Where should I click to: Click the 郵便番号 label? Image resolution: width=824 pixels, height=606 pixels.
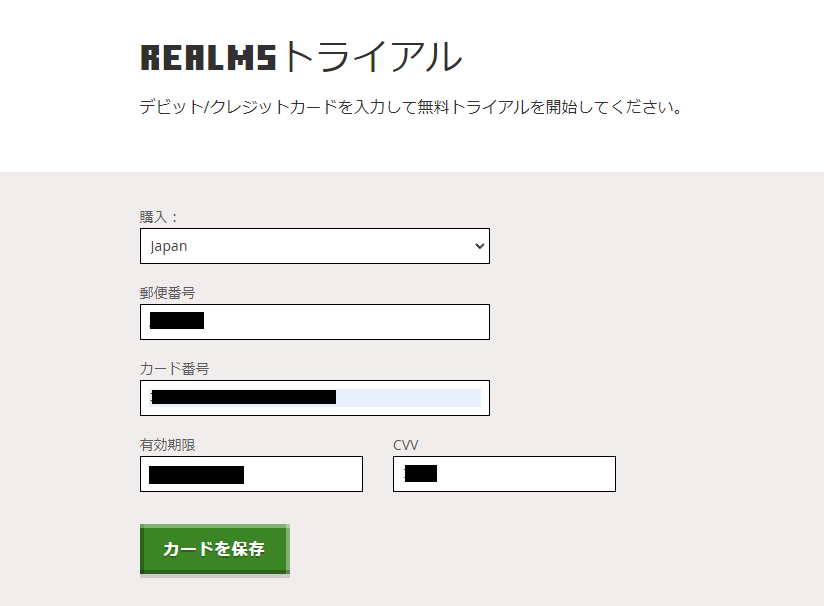pyautogui.click(x=167, y=293)
